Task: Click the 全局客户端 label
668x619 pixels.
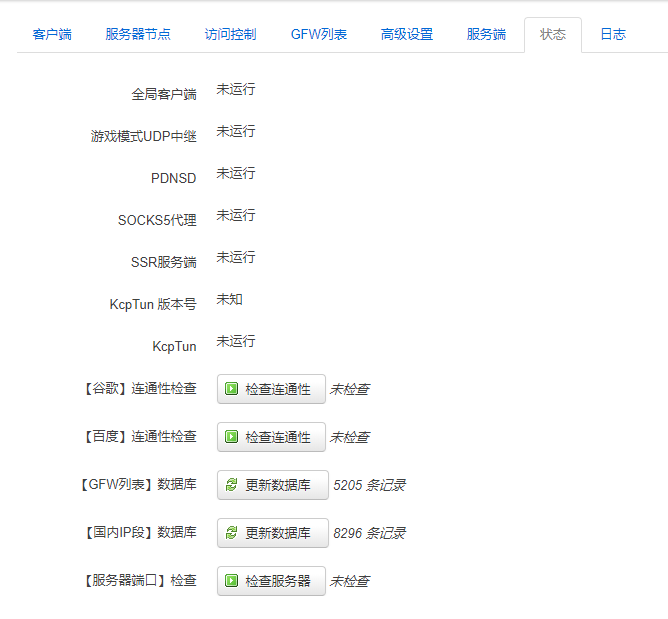Action: (x=164, y=94)
